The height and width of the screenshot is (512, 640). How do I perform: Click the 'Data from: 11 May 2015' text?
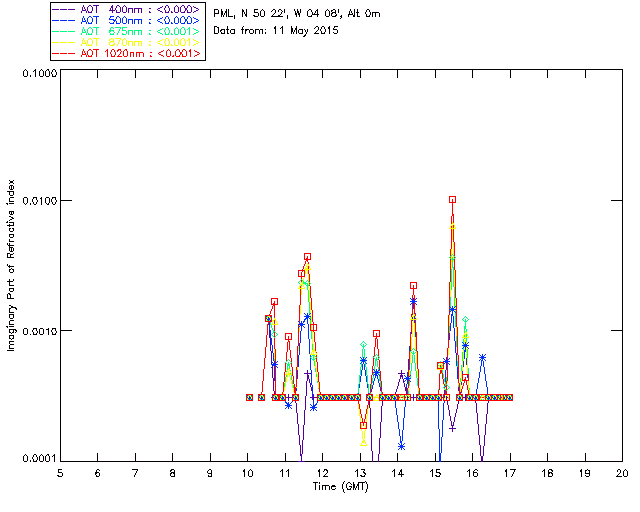click(x=276, y=31)
